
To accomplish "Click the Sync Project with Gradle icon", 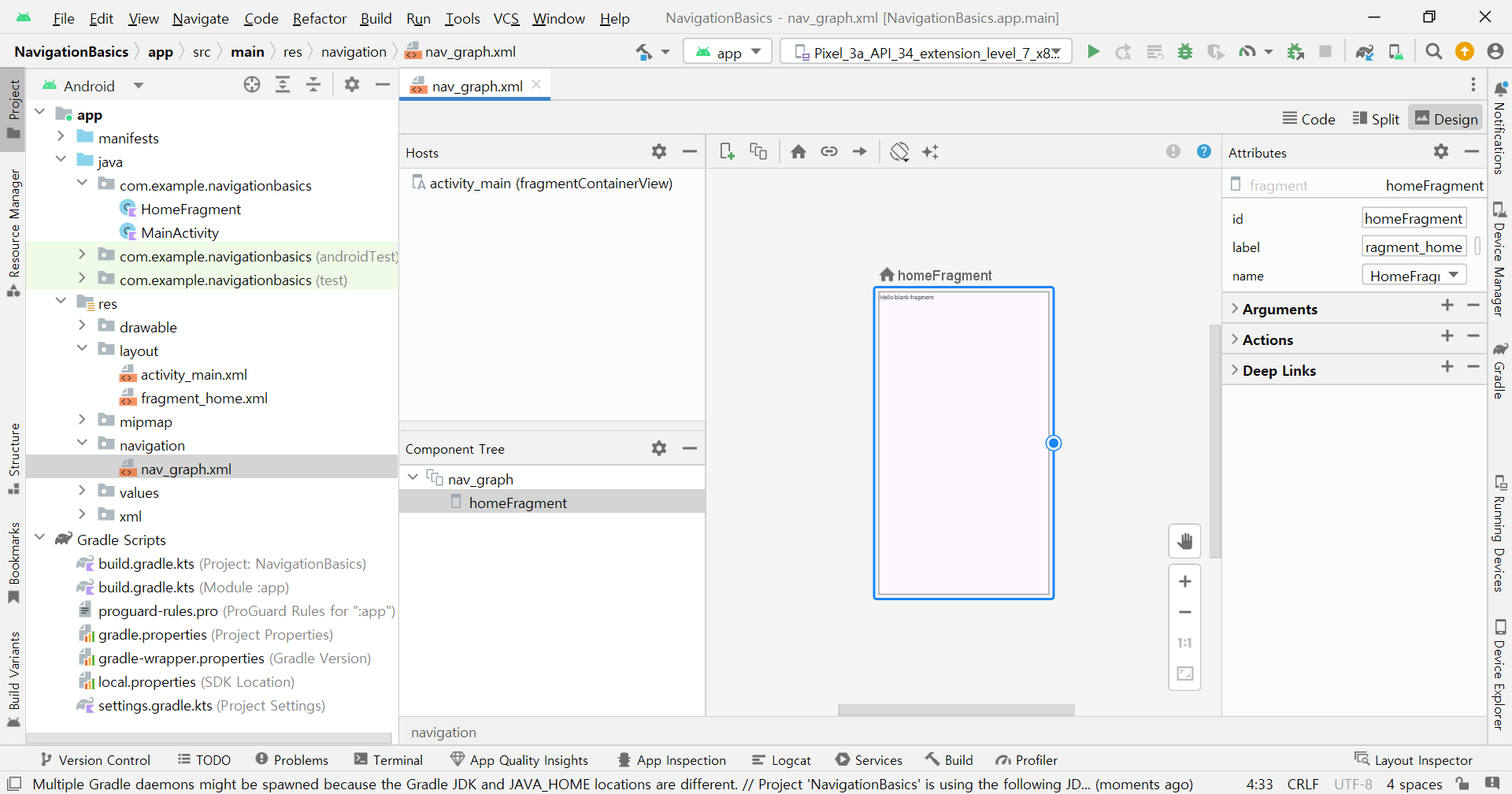I will pyautogui.click(x=1365, y=52).
